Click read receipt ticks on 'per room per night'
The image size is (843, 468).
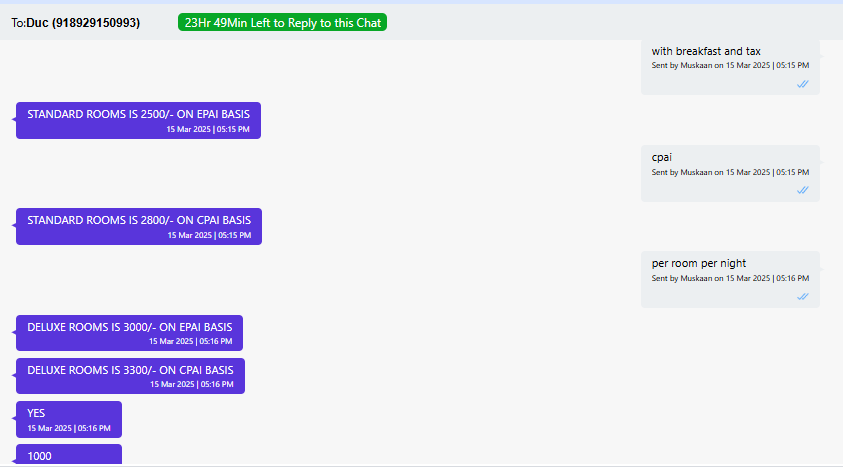(802, 296)
